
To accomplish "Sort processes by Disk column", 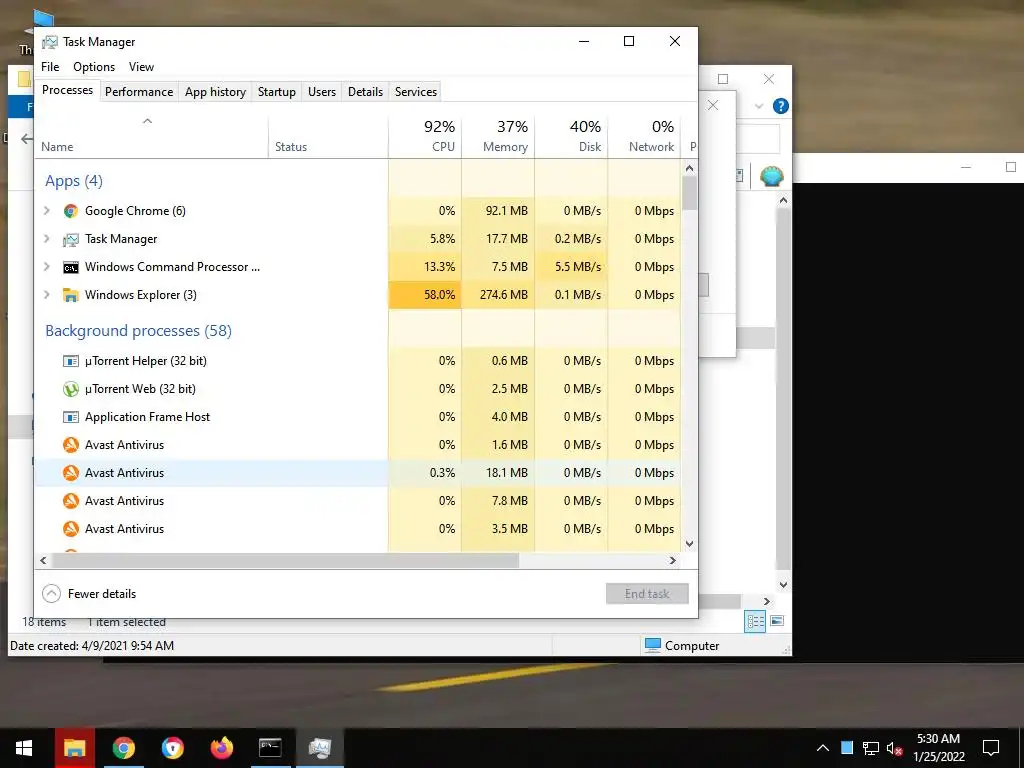I will pos(571,136).
